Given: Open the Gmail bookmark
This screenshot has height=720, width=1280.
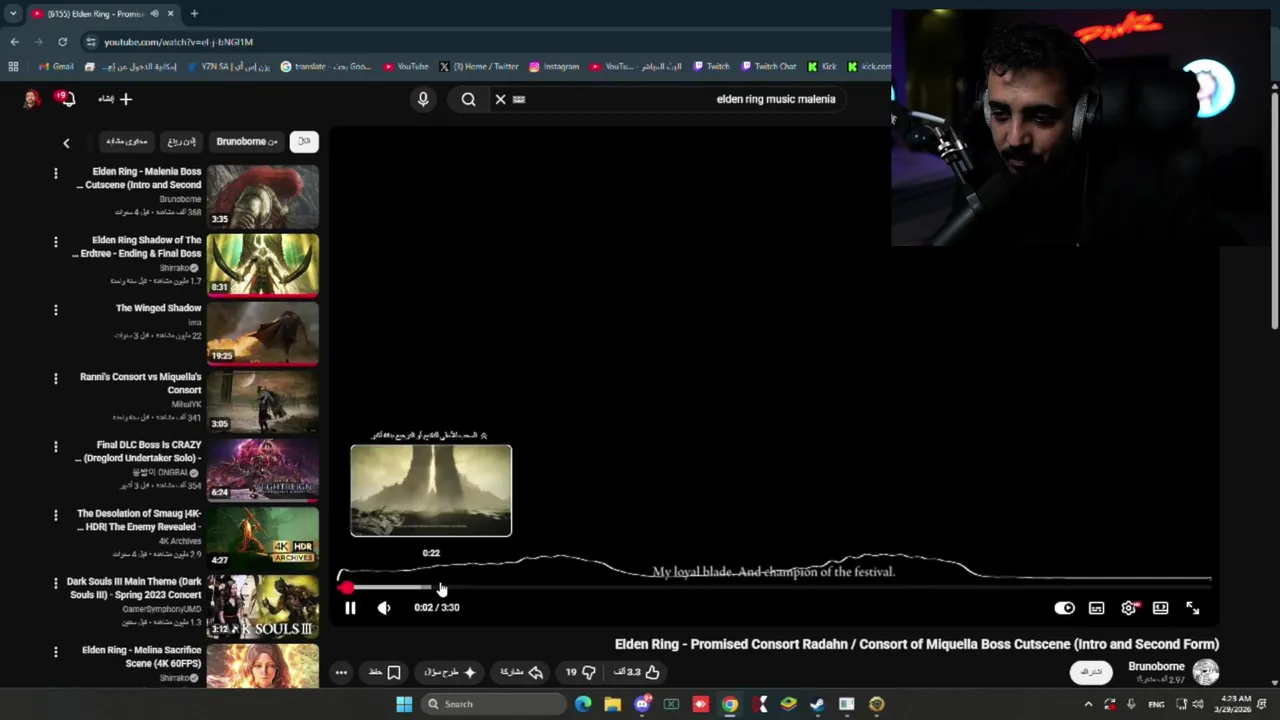Looking at the screenshot, I should tap(56, 67).
